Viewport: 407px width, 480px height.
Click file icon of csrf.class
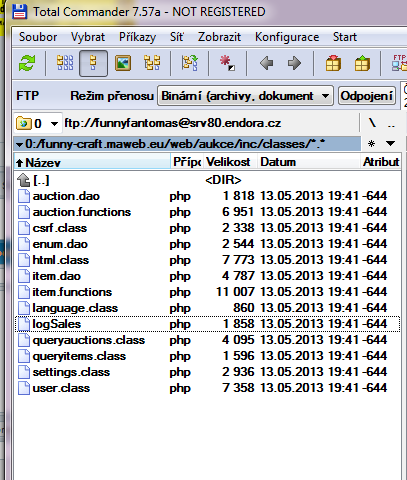pos(24,228)
